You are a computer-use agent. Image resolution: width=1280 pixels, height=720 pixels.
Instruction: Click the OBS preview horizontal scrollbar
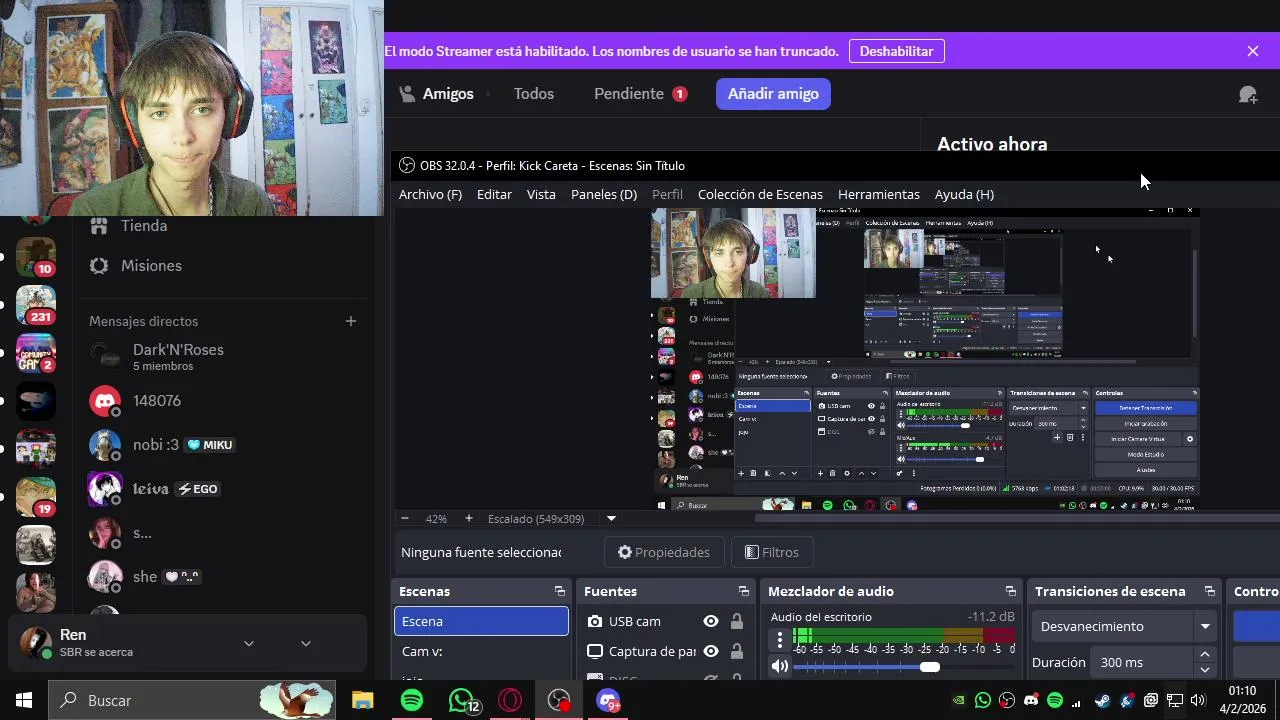coord(1017,517)
